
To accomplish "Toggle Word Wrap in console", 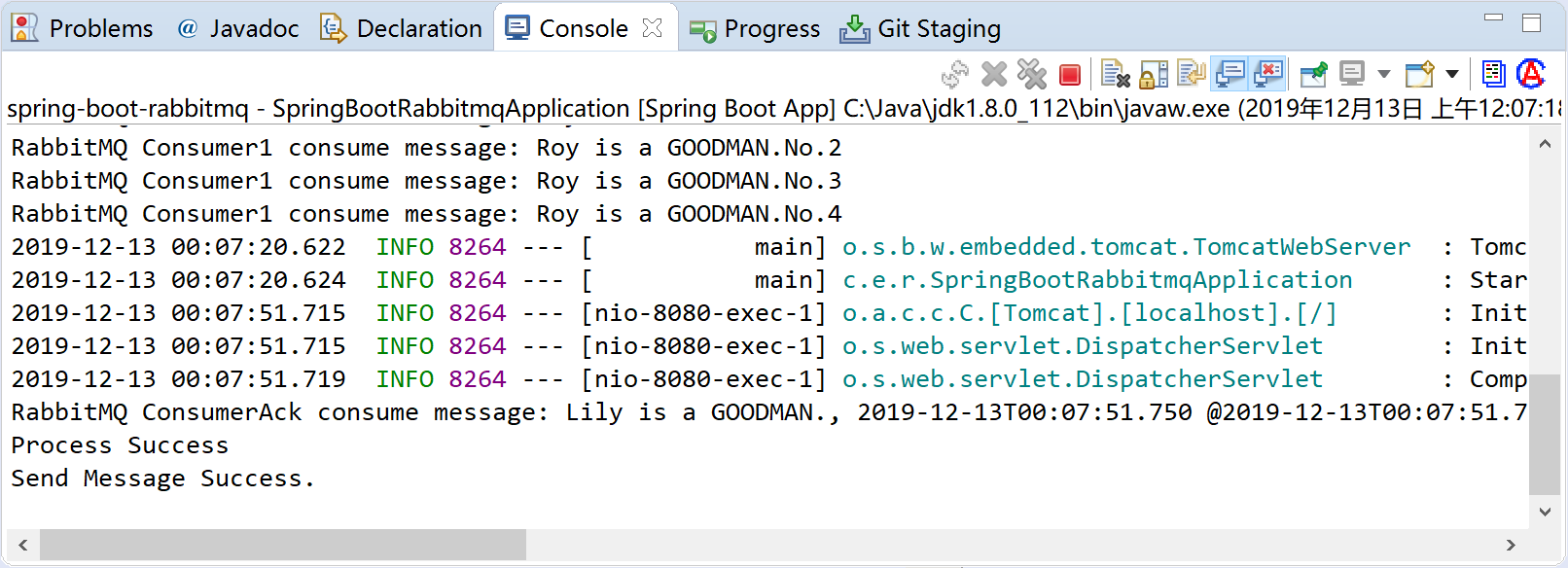I will pyautogui.click(x=1192, y=74).
